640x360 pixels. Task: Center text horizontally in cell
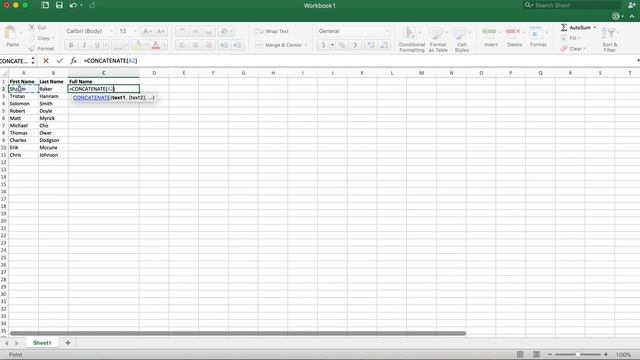click(x=196, y=44)
